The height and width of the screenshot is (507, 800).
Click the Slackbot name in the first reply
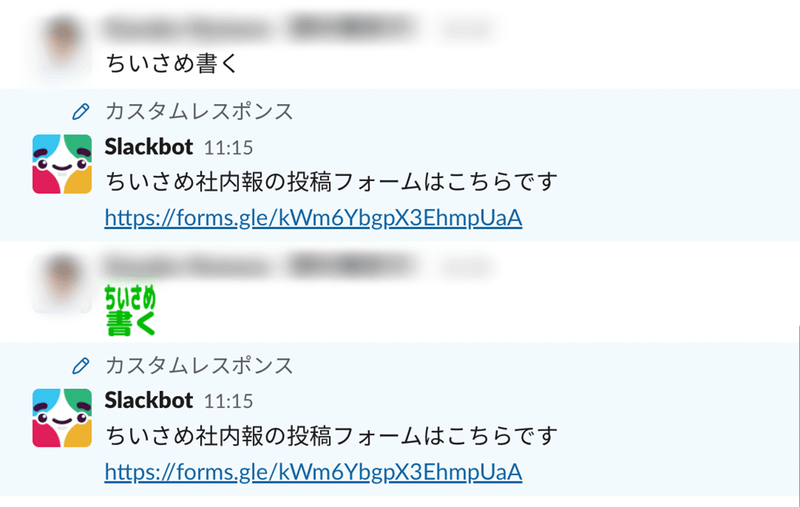click(x=148, y=147)
